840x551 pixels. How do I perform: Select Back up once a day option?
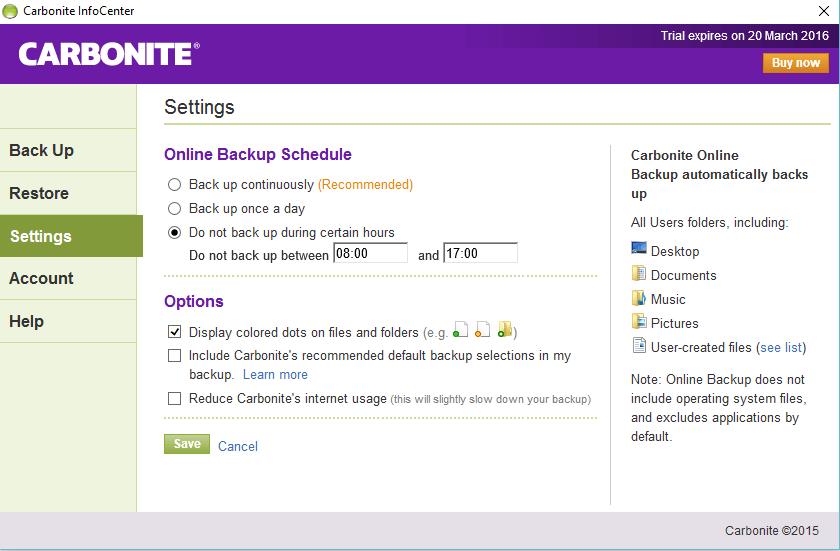click(x=174, y=208)
